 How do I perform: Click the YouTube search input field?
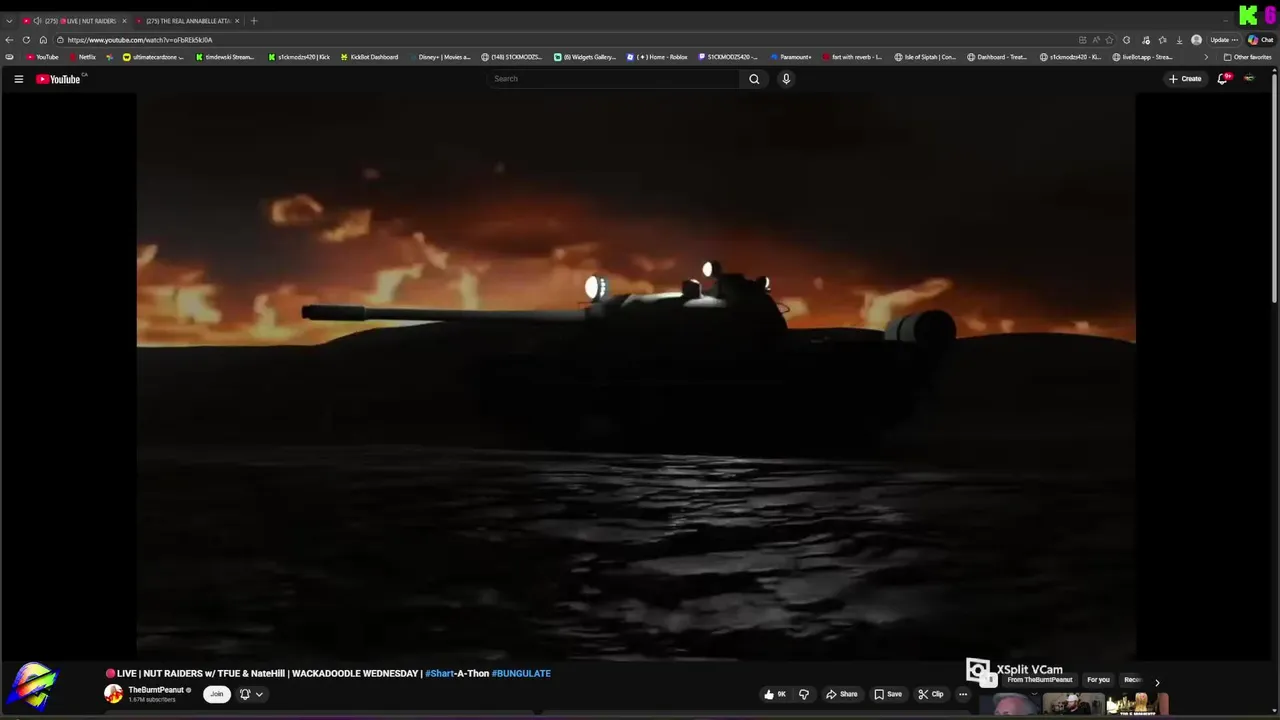pos(614,79)
